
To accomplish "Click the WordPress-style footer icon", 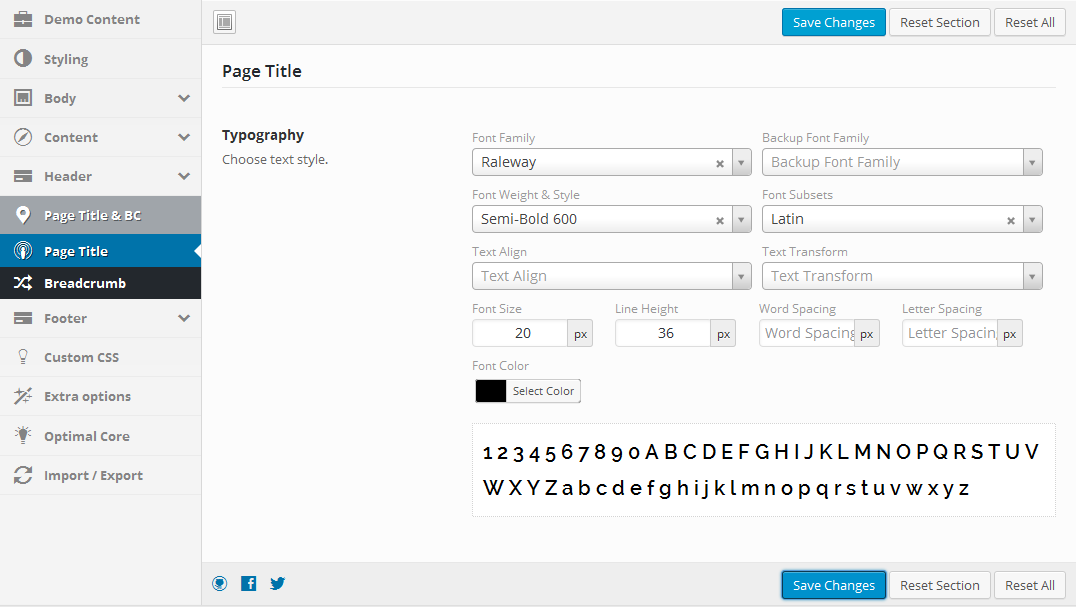I will [220, 584].
